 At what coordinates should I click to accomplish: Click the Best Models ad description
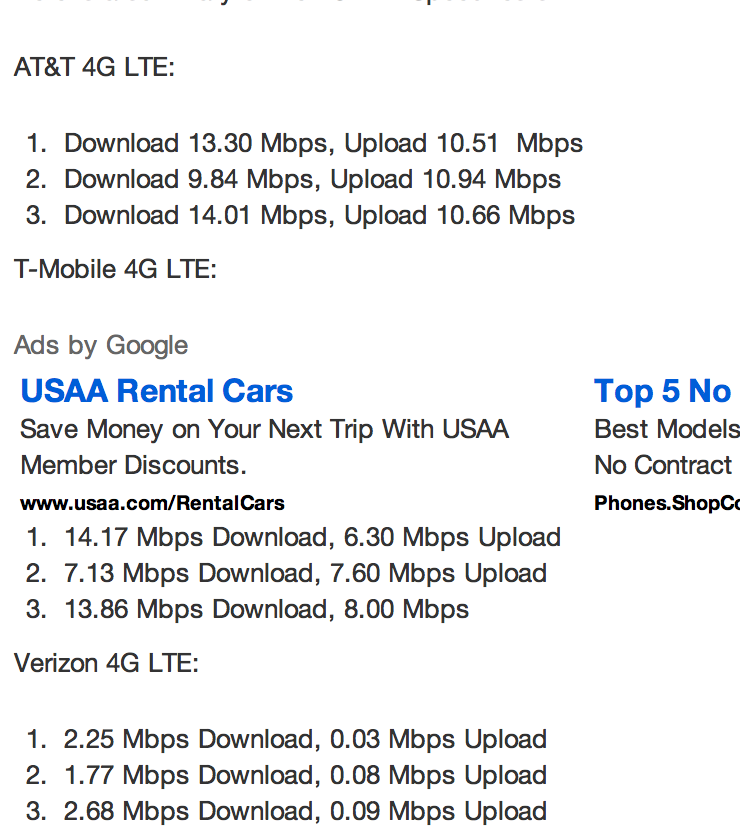point(667,429)
